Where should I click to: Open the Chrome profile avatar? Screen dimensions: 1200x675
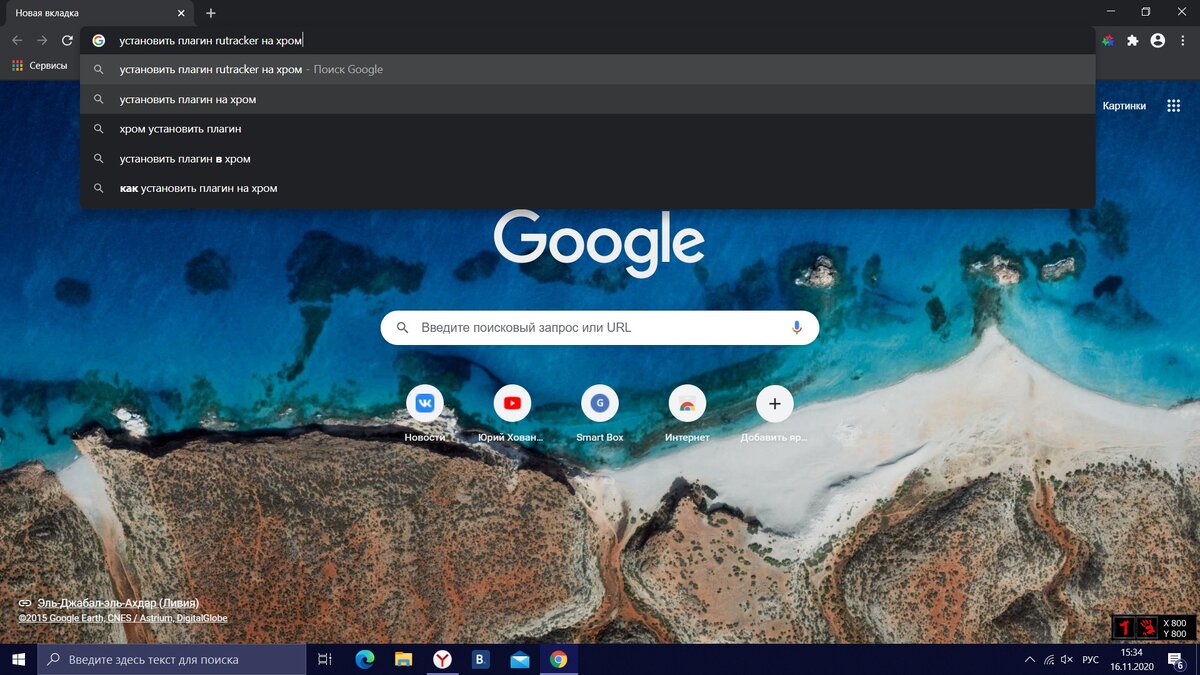1158,41
